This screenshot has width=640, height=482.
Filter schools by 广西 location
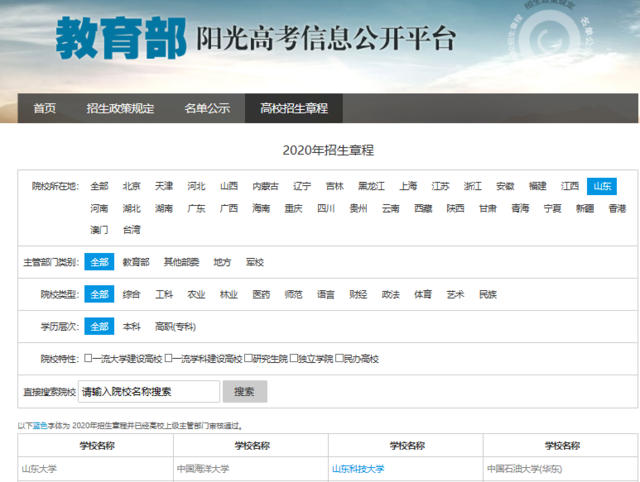229,208
